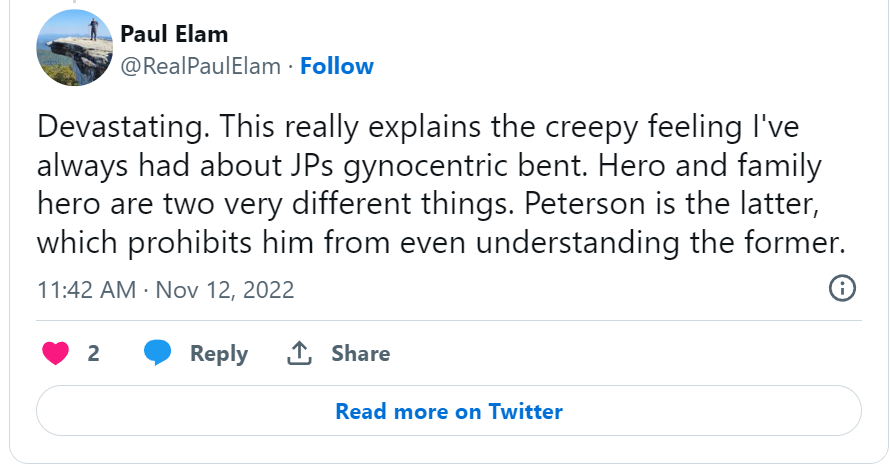Image resolution: width=890 pixels, height=466 pixels.
Task: Open Paul Elam's profile picture
Action: click(x=73, y=50)
